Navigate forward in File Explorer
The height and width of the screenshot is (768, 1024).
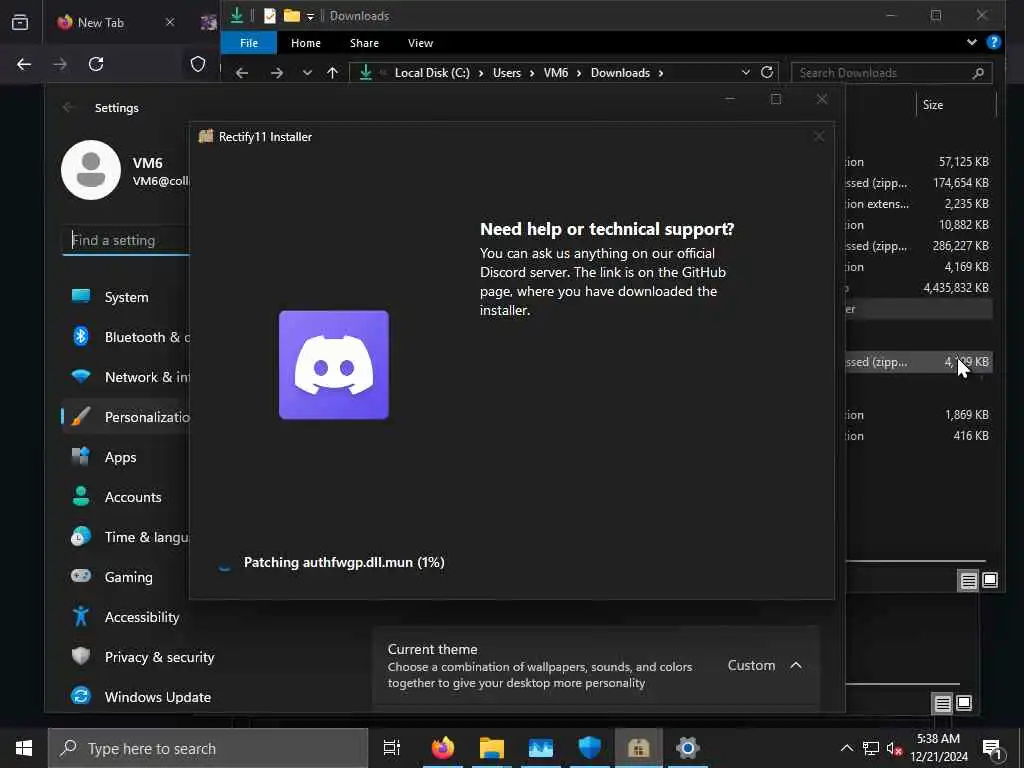point(277,73)
